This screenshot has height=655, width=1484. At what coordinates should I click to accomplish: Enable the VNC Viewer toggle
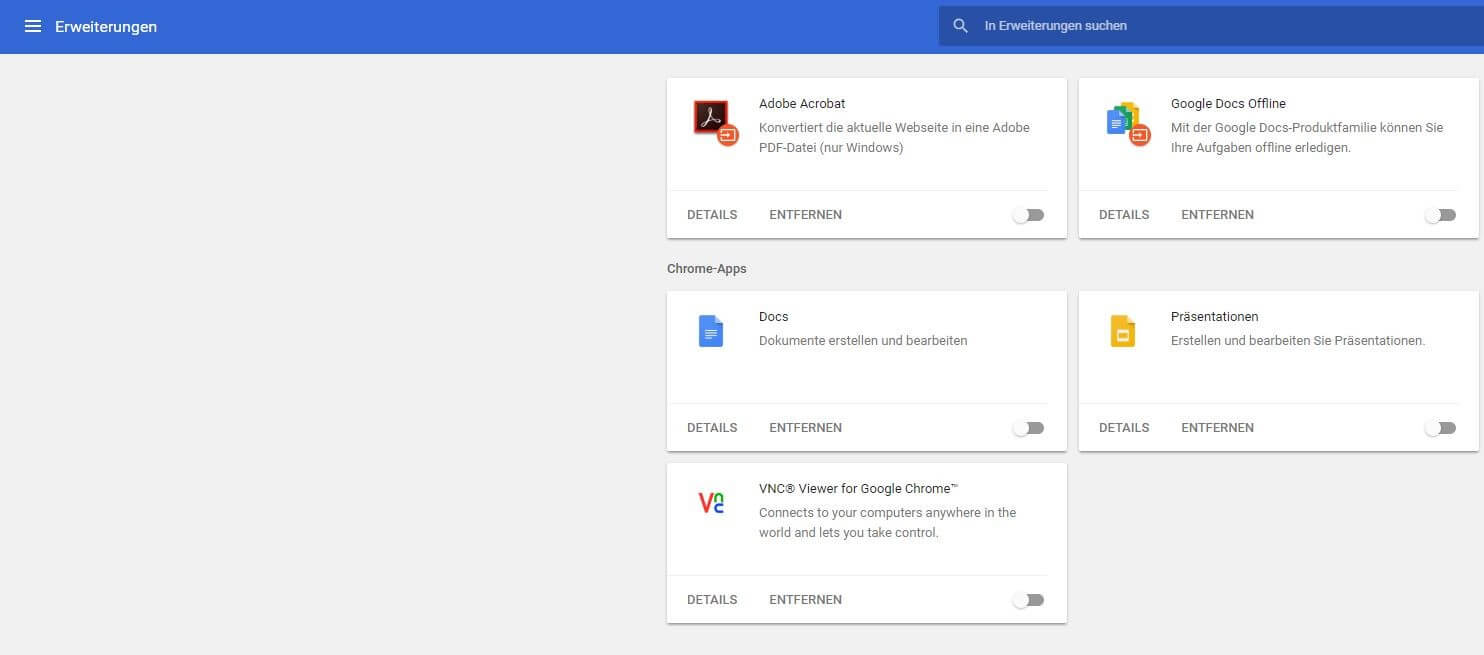tap(1028, 600)
